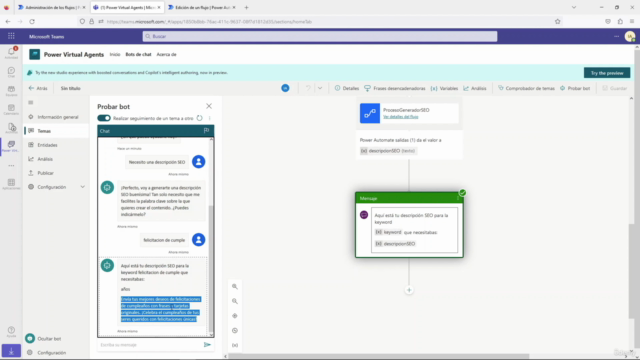Viewport: 640px width, 360px height.
Task: Run Comprobador de temas
Action: tap(526, 88)
